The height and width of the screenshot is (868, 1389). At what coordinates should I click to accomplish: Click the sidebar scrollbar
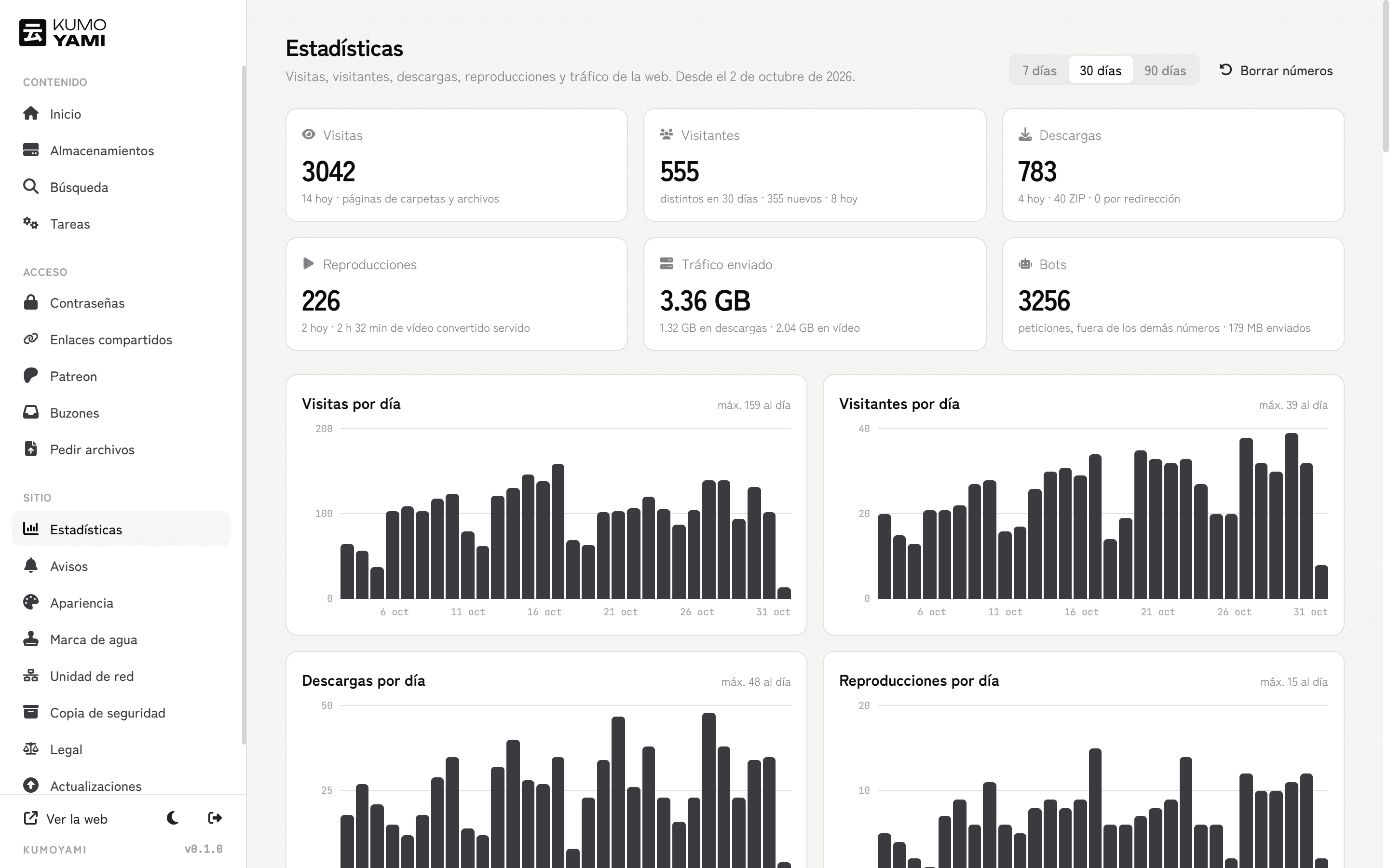pos(244,405)
